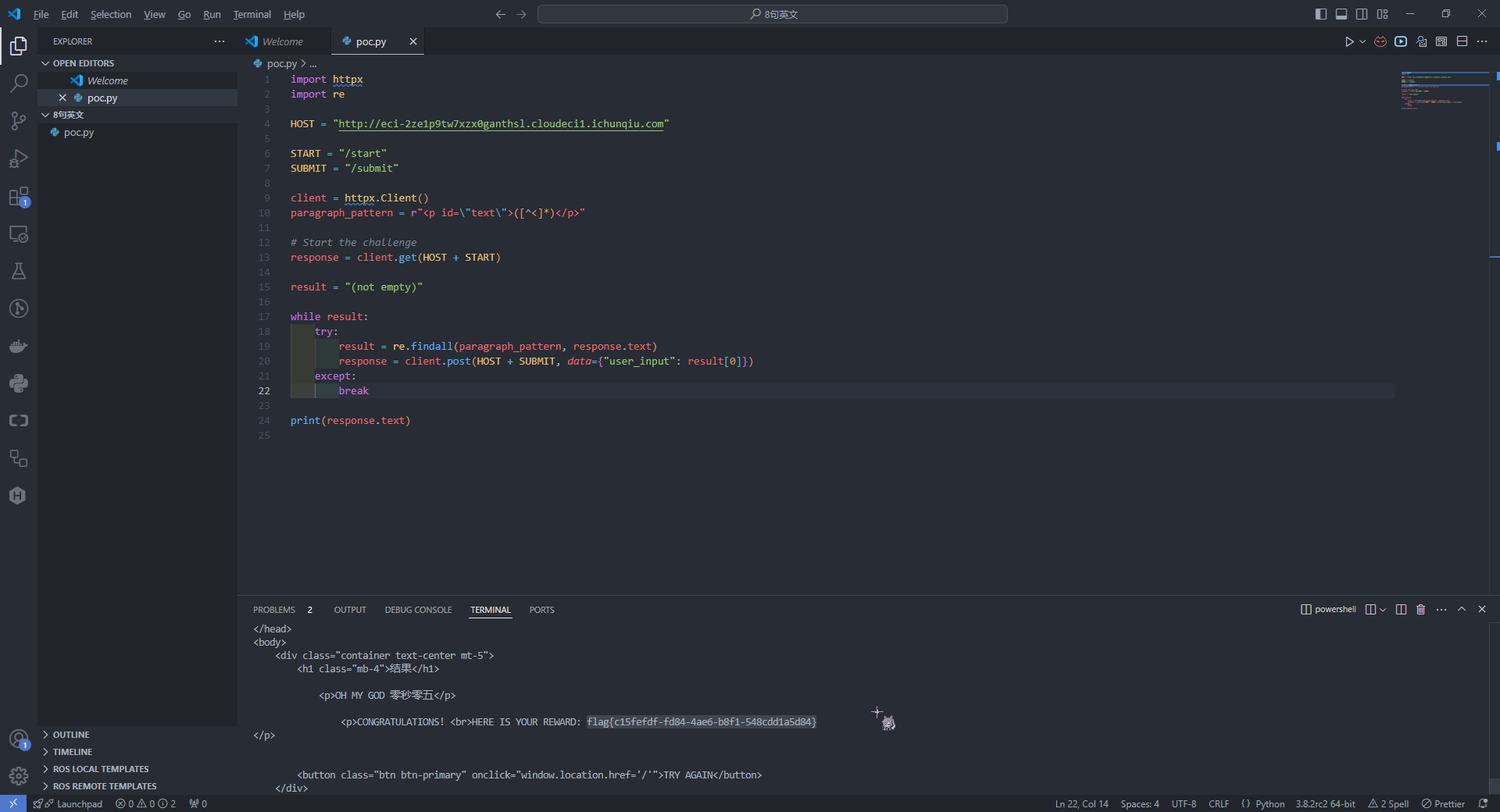Screen dimensions: 1500x812
Task: Click the Run Python File play button
Action: coord(1348,41)
